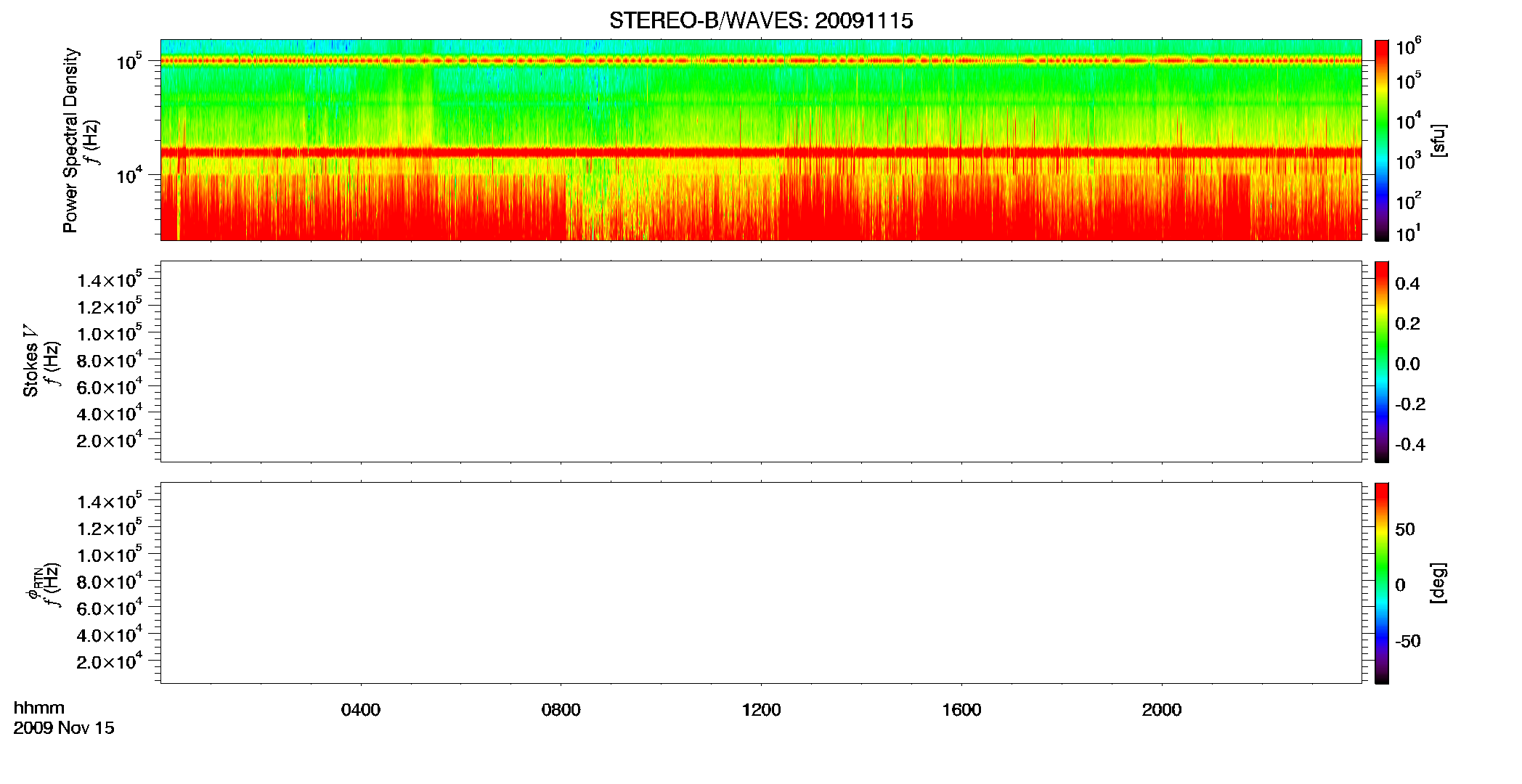
Task: Click the -50 tick on degrees color bar
Action: tap(1407, 642)
